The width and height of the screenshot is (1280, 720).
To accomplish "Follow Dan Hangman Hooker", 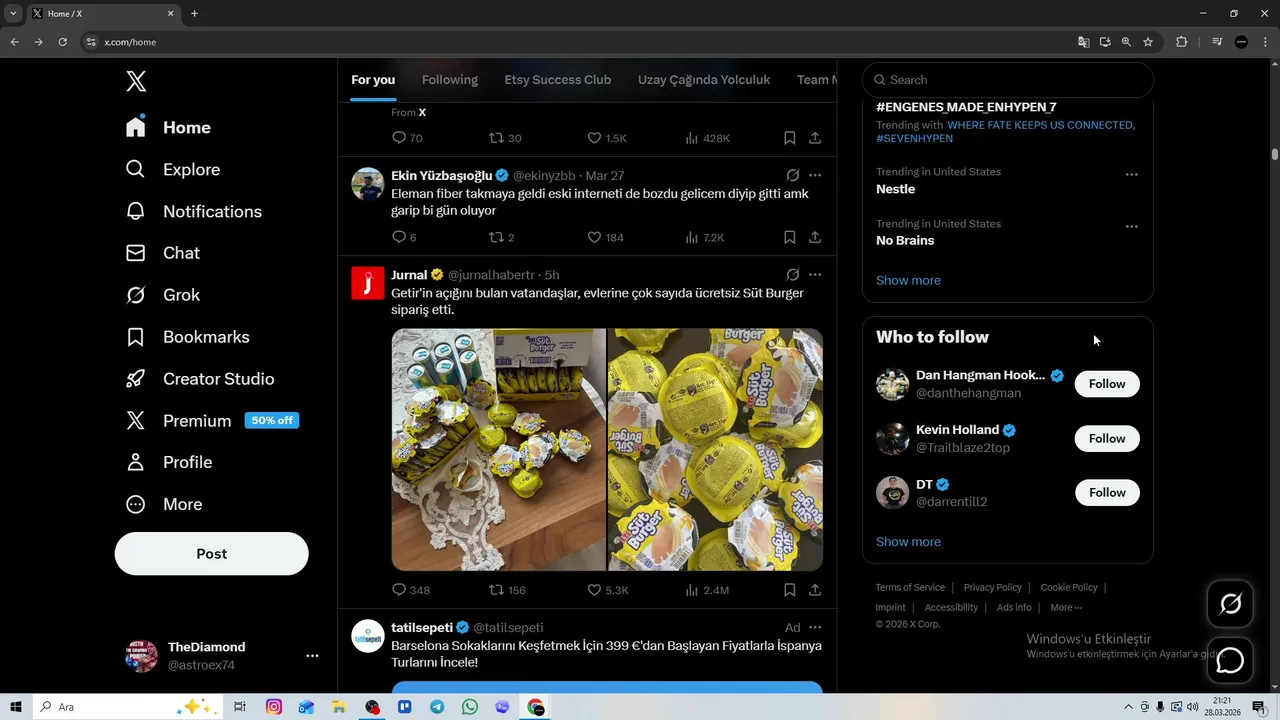I will (1107, 384).
